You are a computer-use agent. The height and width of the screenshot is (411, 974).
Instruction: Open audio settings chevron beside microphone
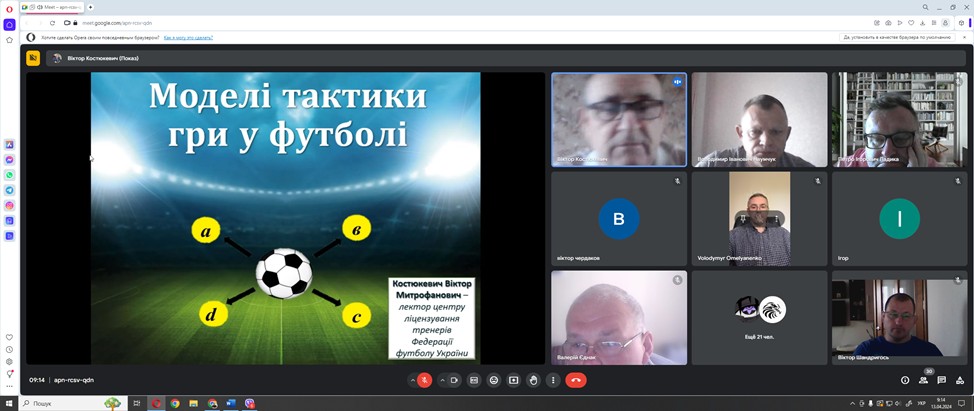[411, 380]
